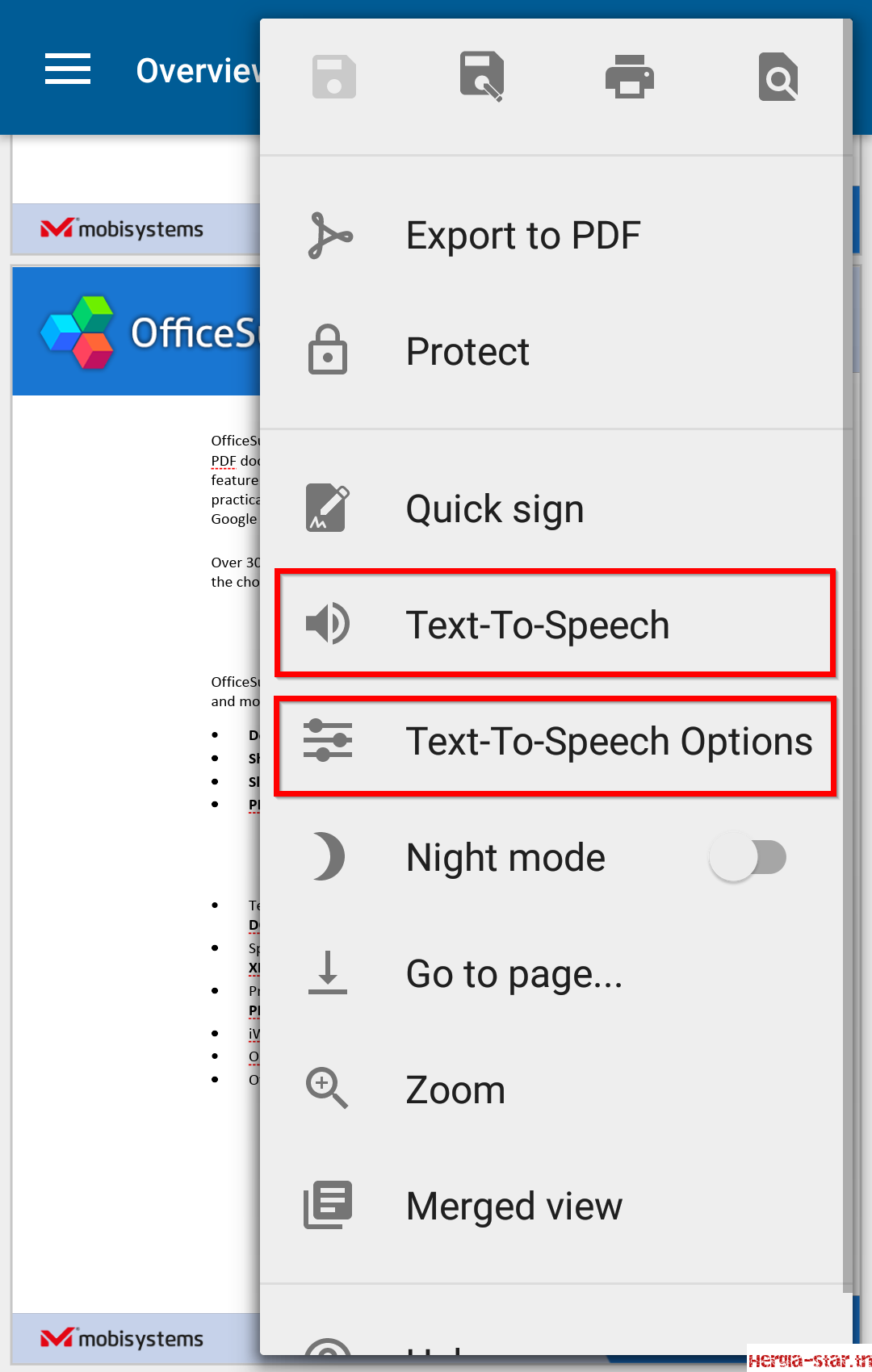The width and height of the screenshot is (872, 1372).
Task: Open Text-To-Speech Options
Action: [555, 742]
